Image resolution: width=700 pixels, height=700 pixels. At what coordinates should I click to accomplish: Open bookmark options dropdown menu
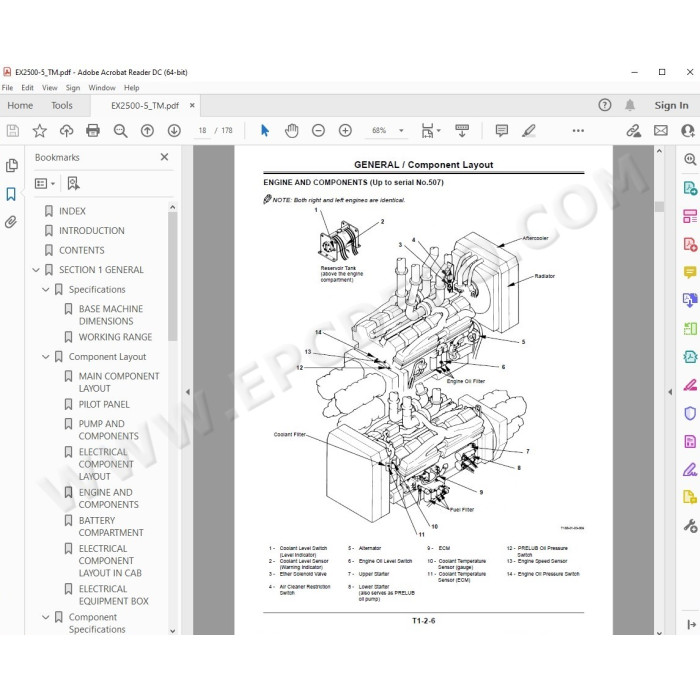point(45,183)
